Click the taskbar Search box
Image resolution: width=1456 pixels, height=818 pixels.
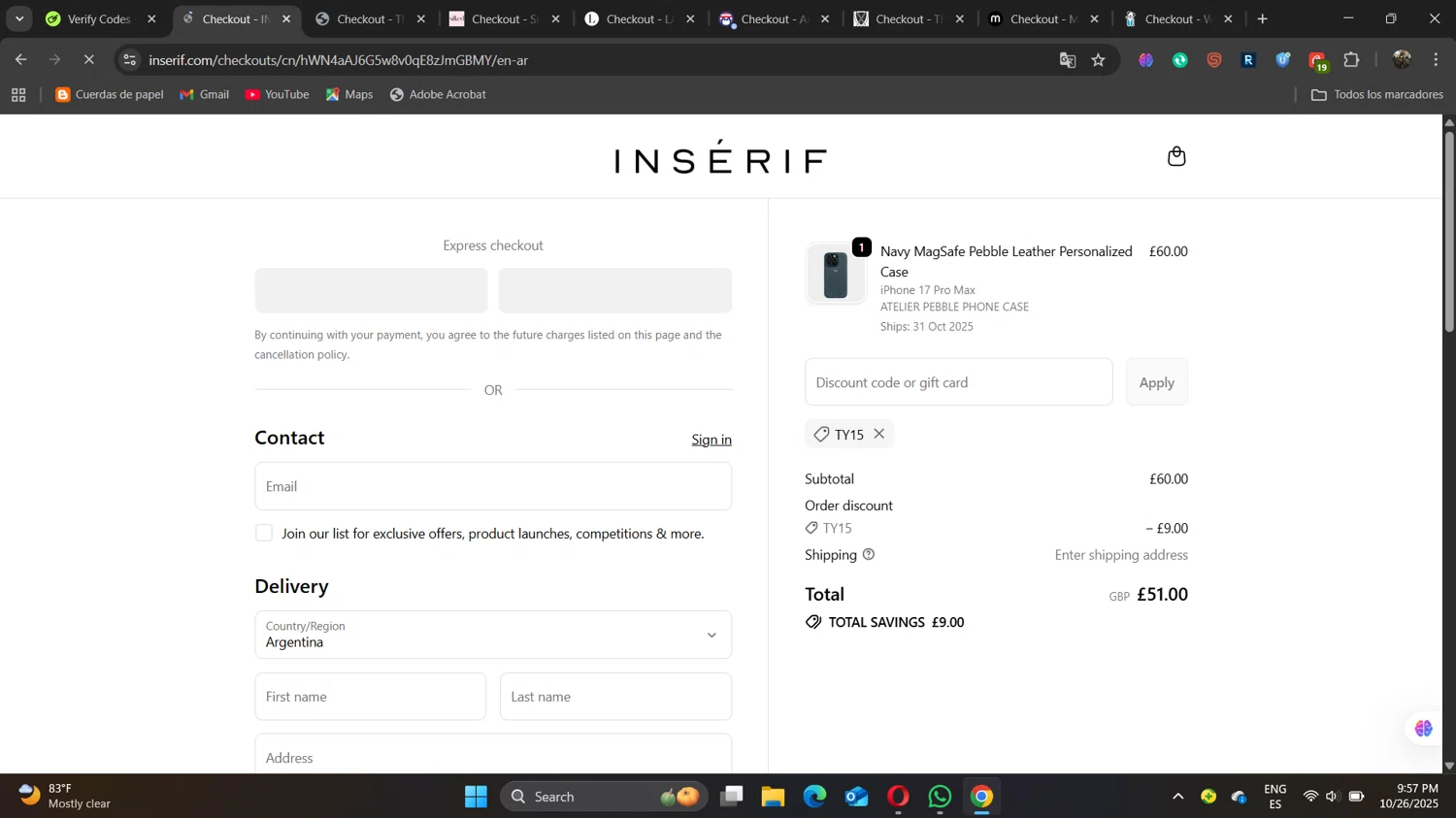604,797
